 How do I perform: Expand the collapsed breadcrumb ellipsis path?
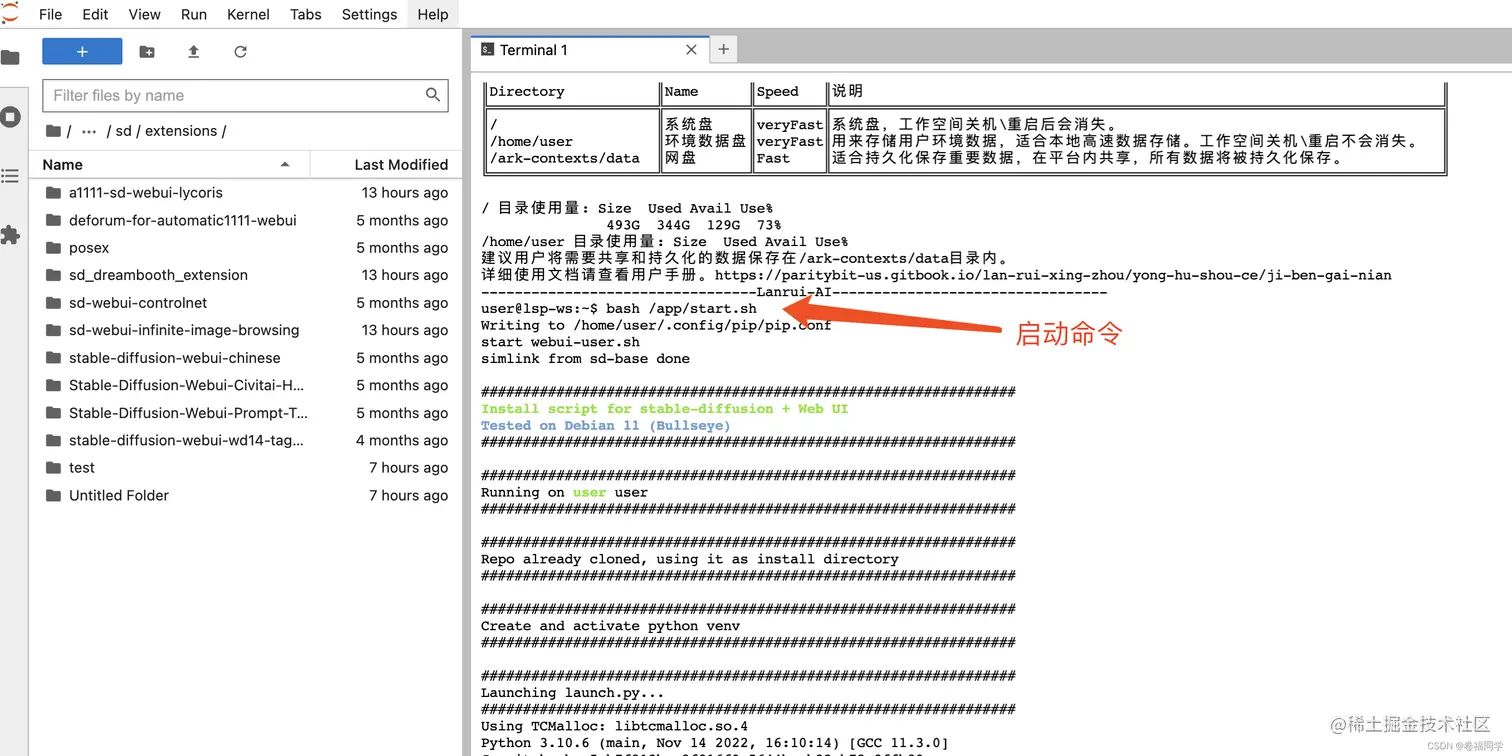click(x=89, y=131)
